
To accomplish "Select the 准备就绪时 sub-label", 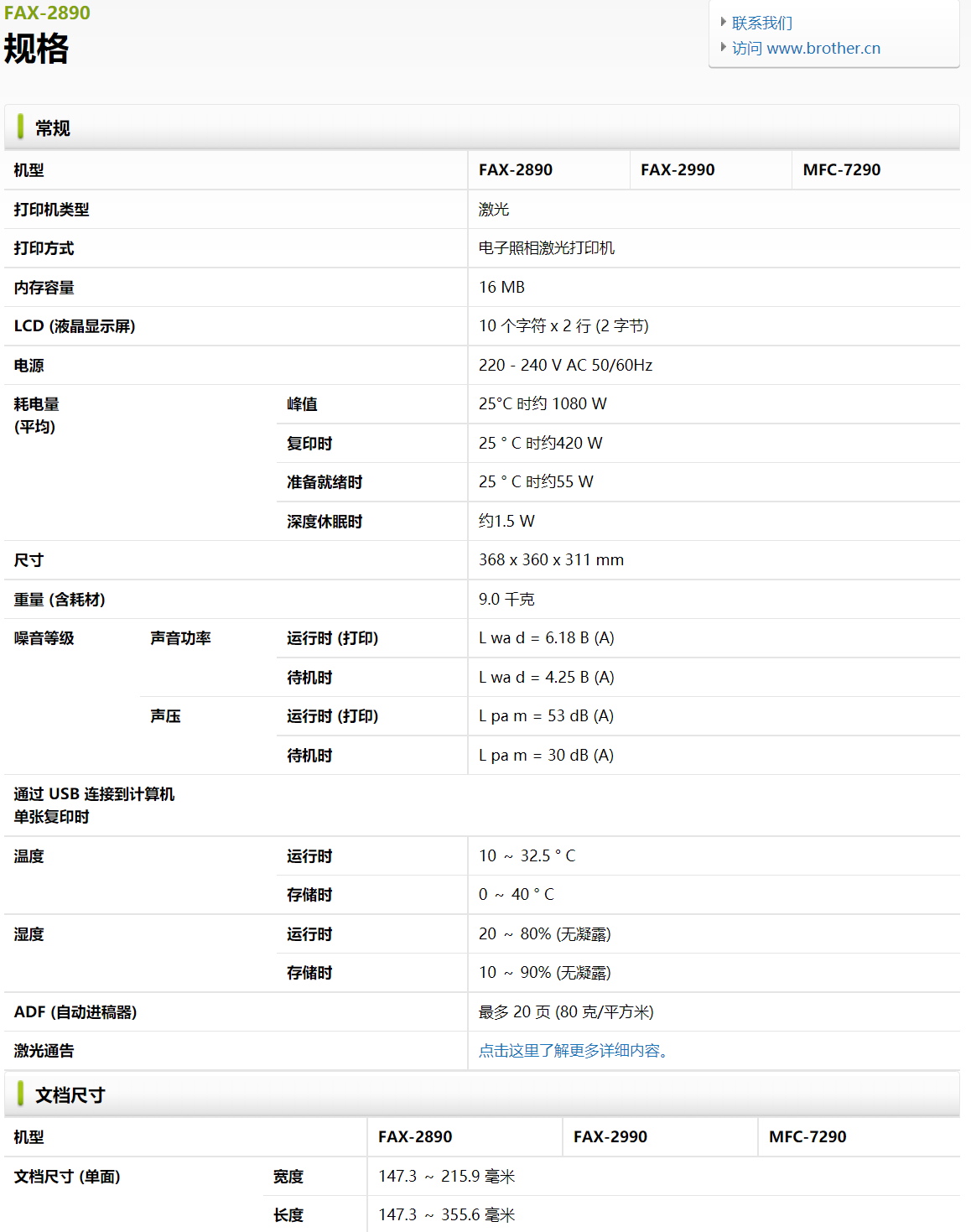I will coord(325,482).
